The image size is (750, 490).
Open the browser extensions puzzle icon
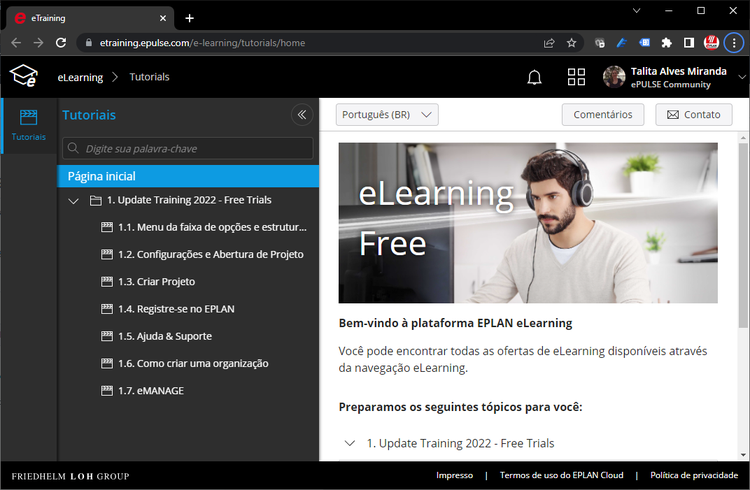click(x=666, y=43)
